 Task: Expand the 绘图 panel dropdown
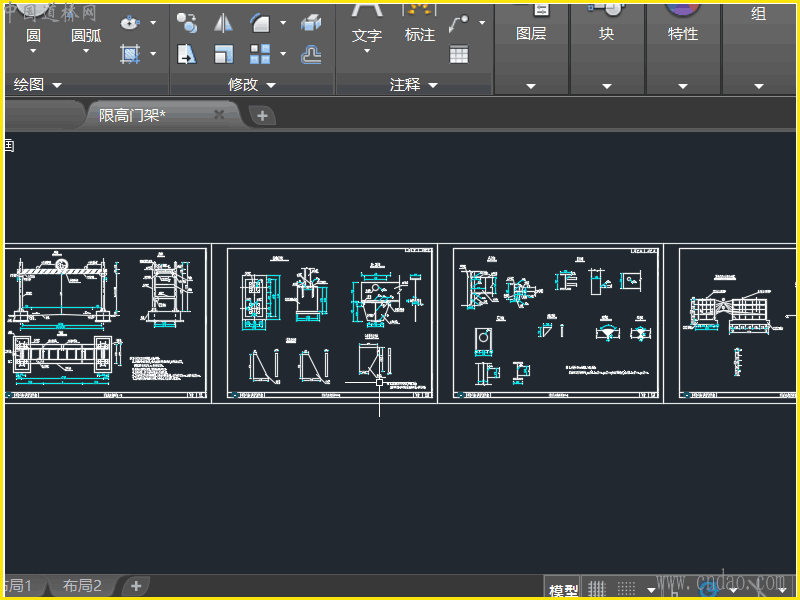point(57,85)
